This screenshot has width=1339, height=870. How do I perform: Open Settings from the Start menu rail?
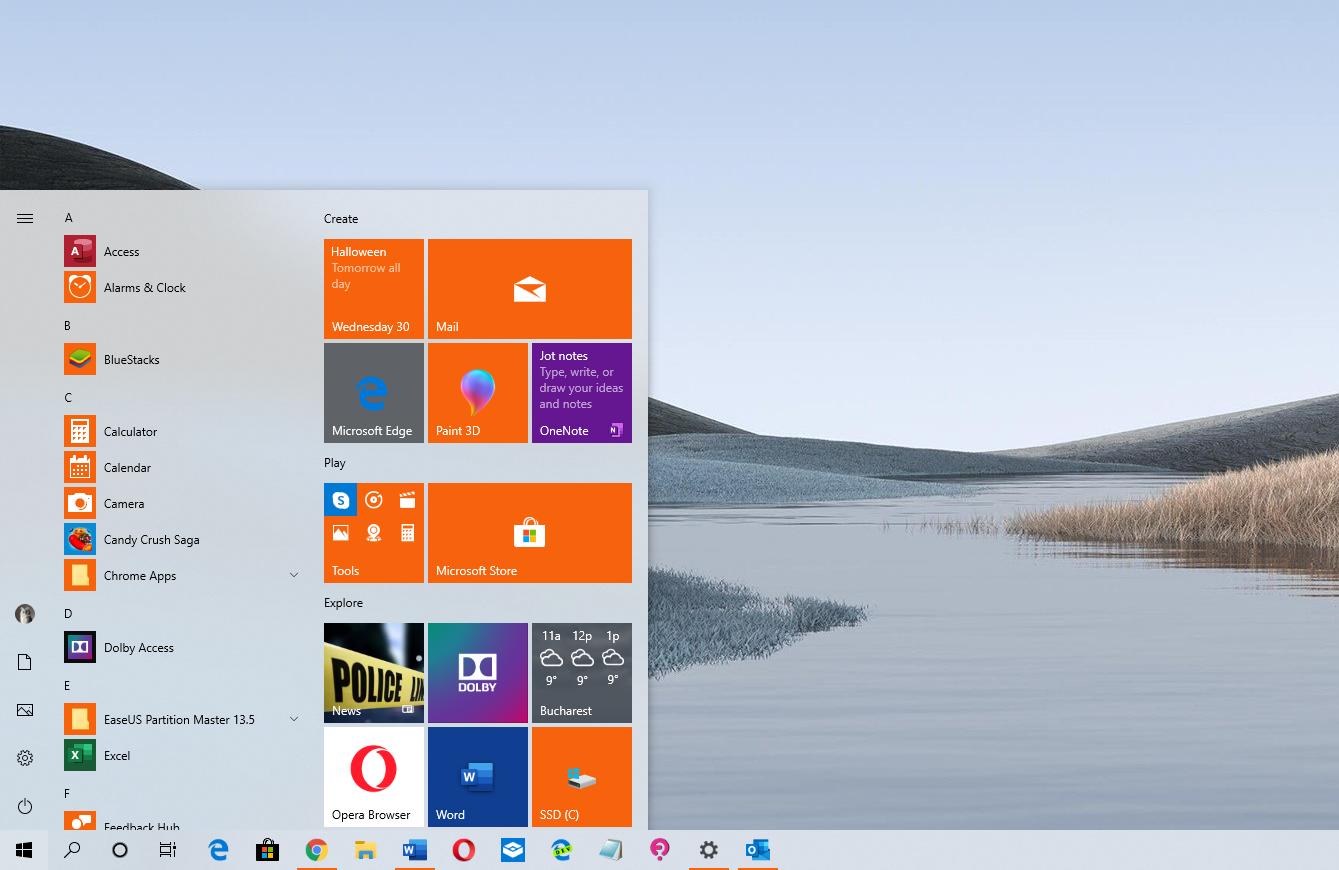click(25, 758)
